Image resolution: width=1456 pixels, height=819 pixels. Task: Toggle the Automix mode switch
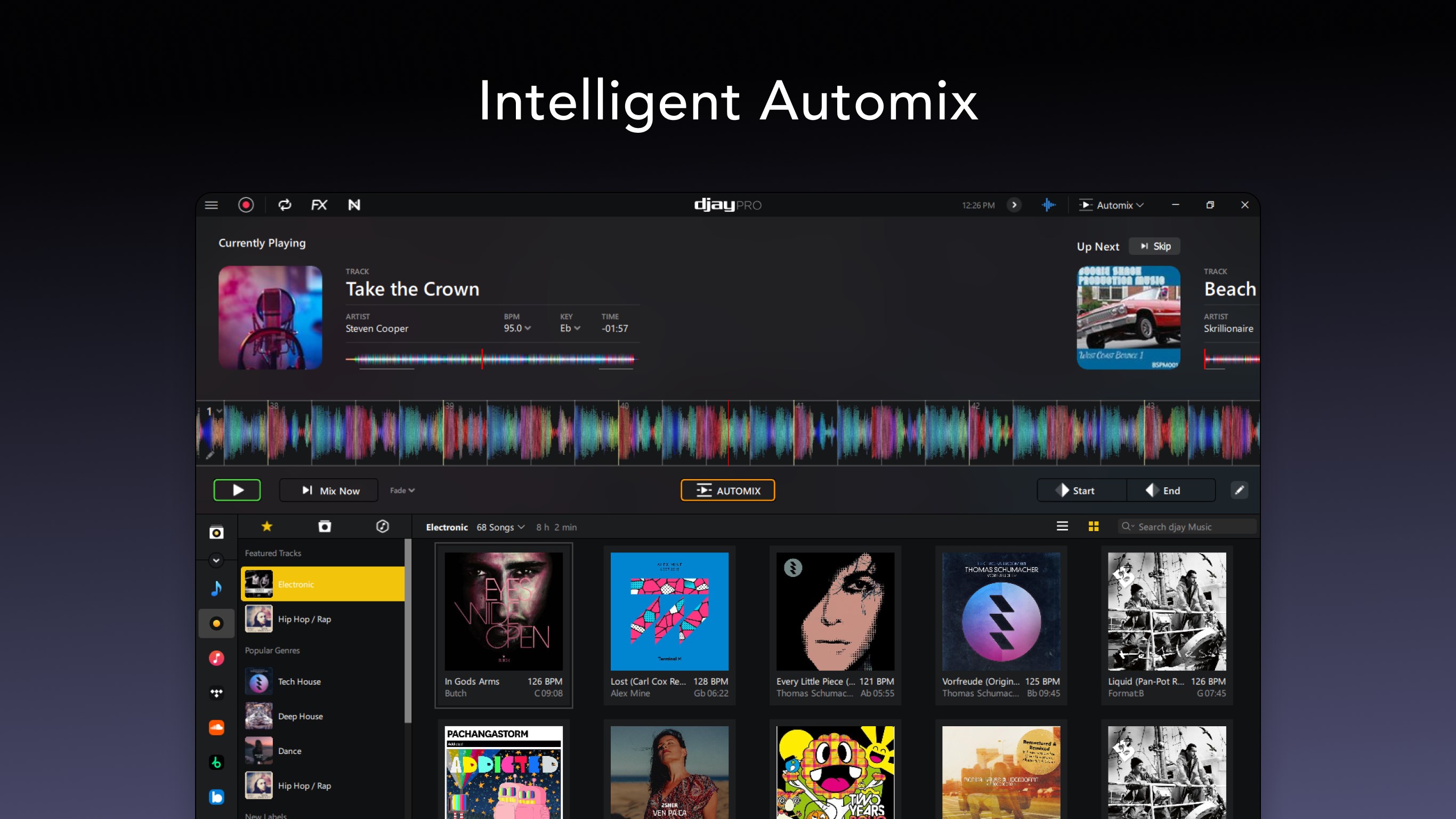click(1111, 205)
